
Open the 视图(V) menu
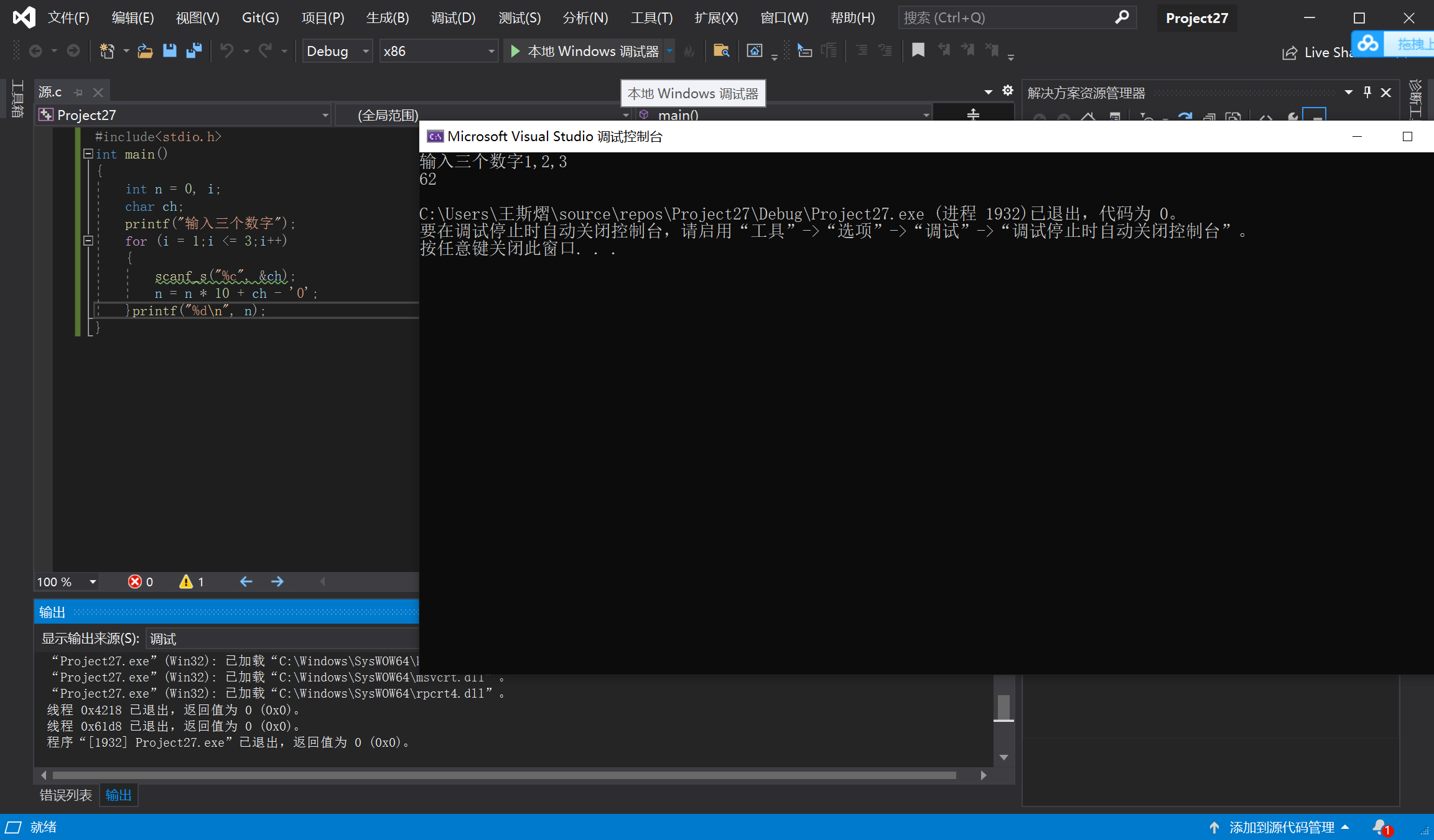(197, 17)
